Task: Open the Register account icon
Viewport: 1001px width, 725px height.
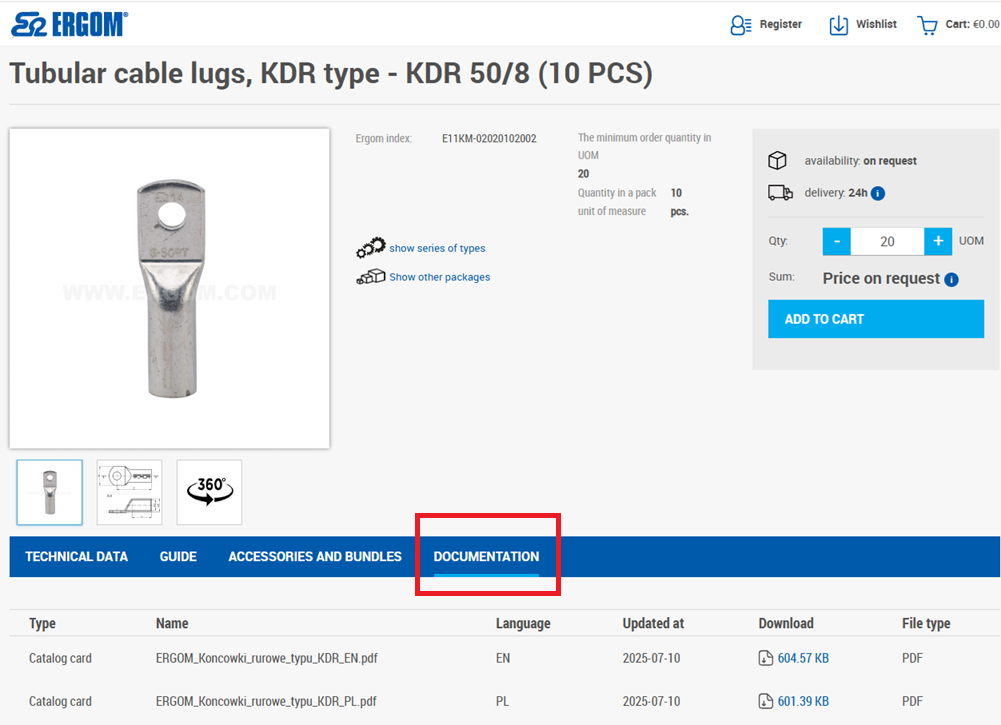Action: [x=740, y=25]
